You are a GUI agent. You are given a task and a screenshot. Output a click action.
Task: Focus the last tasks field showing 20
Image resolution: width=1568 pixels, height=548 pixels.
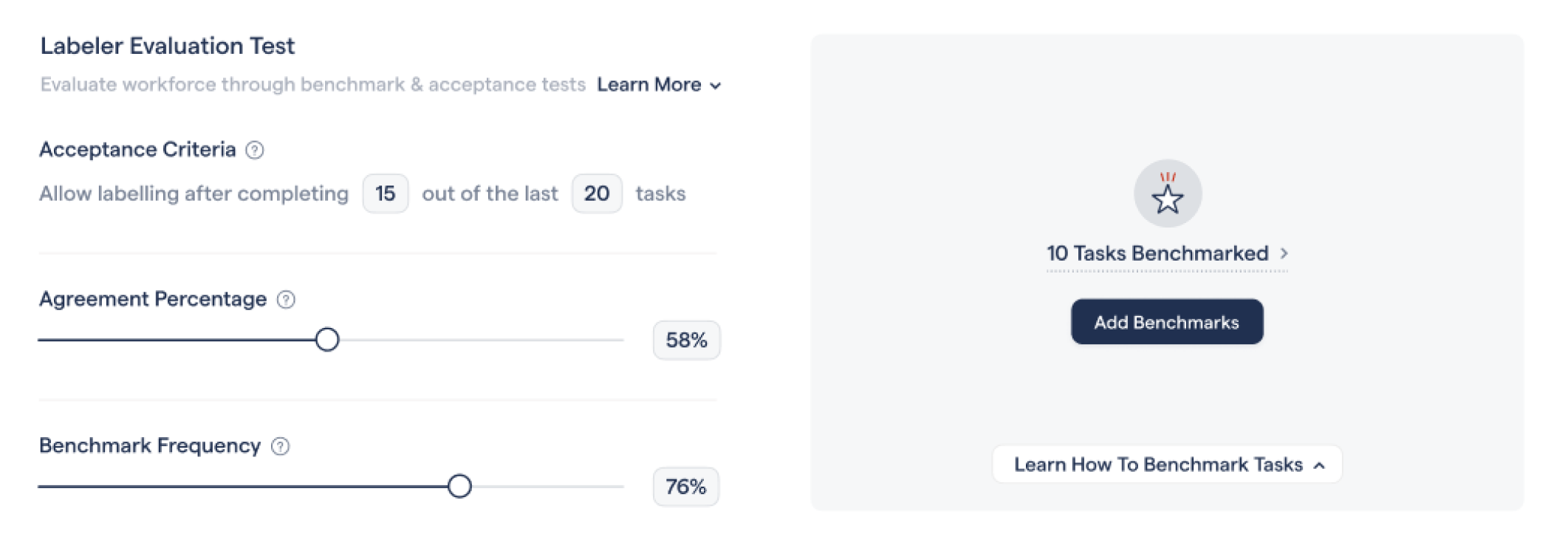(597, 193)
